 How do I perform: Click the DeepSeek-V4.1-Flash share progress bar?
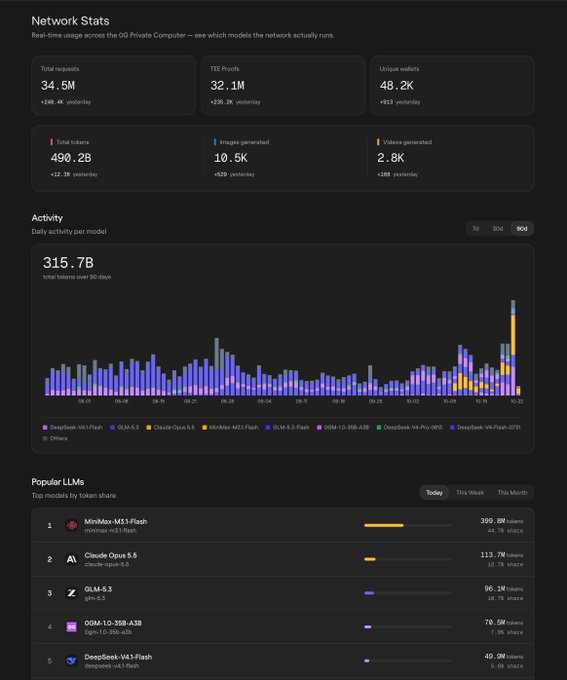click(408, 660)
